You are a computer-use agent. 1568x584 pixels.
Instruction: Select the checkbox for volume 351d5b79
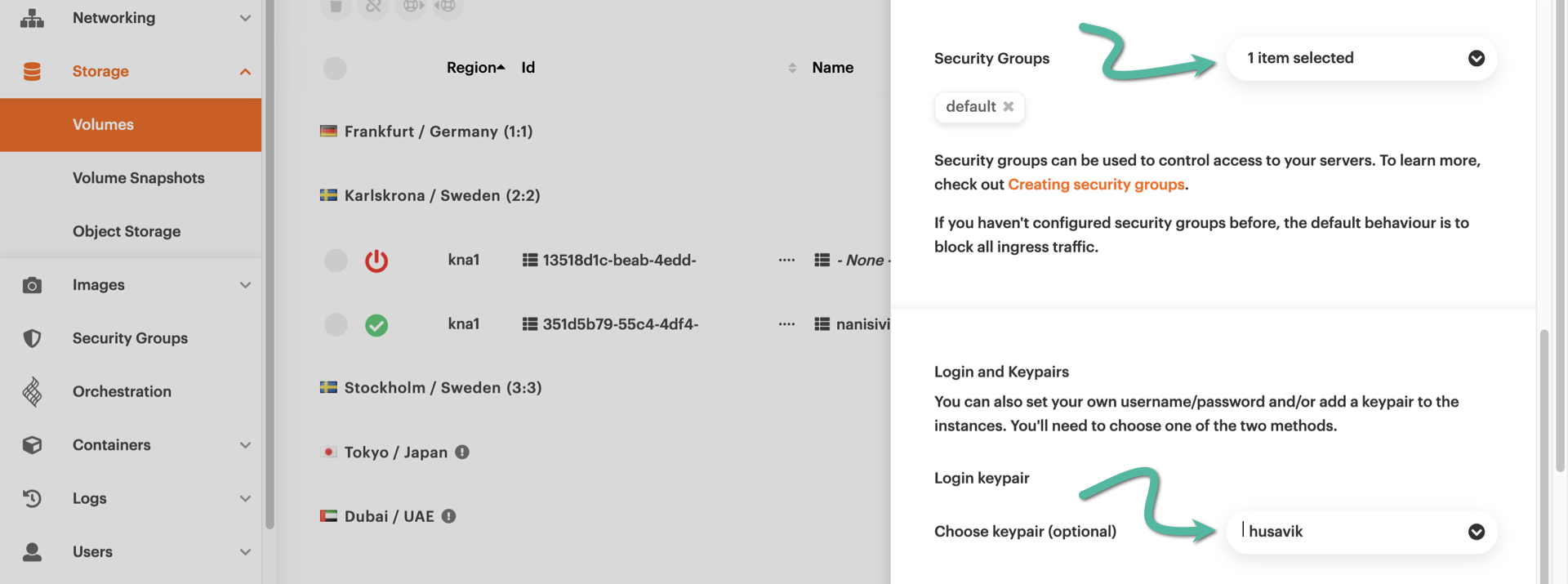(335, 324)
